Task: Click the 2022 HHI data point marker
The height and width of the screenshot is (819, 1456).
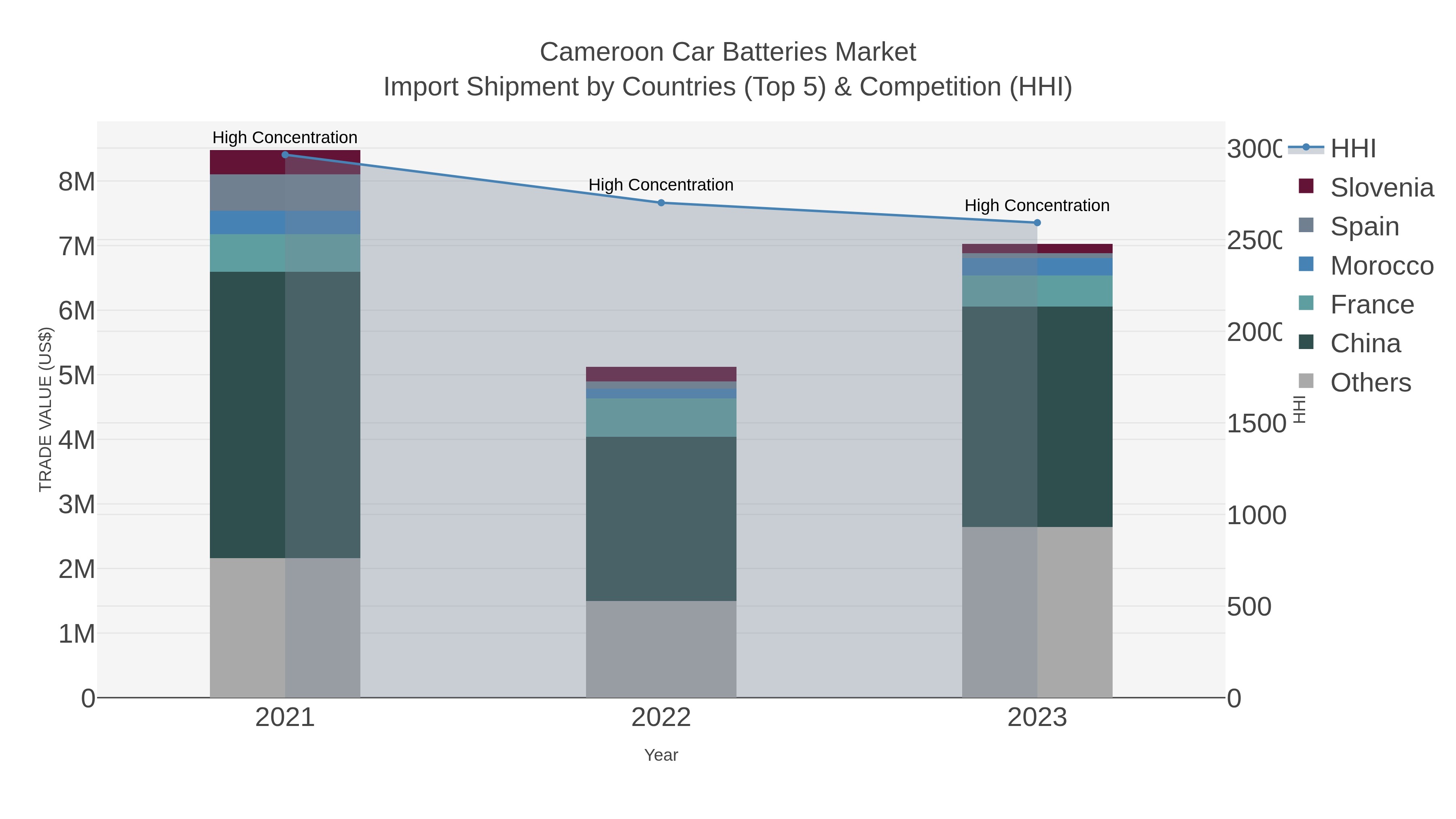Action: click(661, 202)
